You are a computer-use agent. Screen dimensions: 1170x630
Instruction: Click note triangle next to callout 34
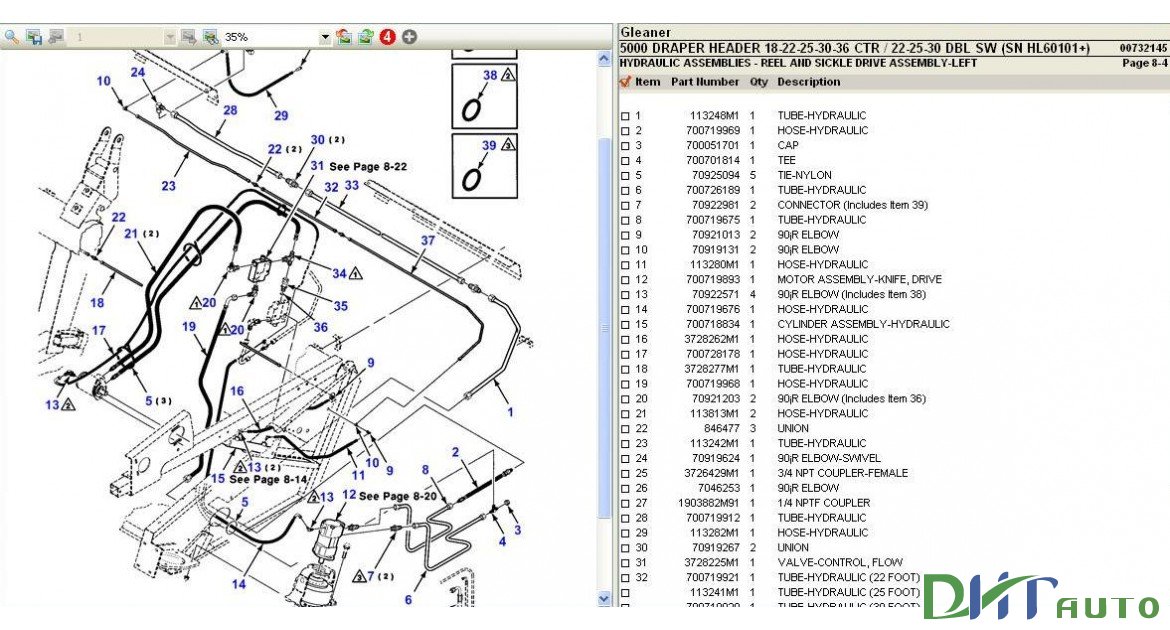(355, 274)
